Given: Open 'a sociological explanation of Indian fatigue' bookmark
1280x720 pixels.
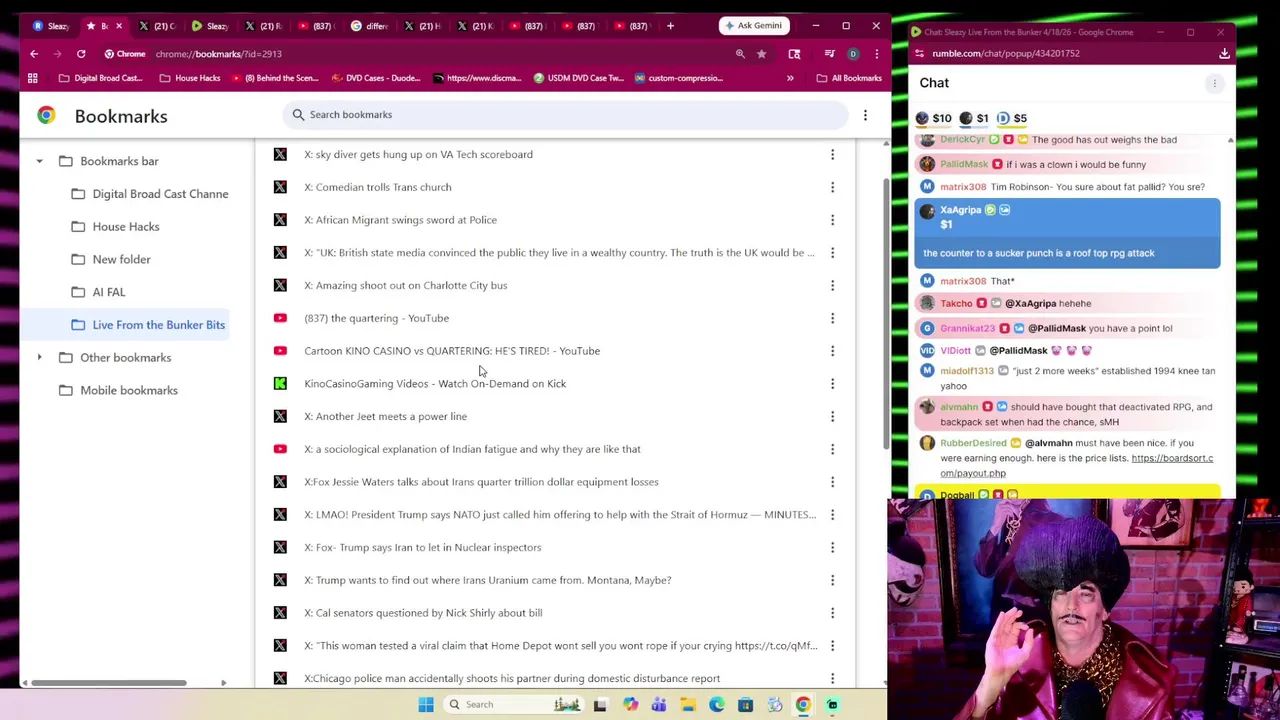Looking at the screenshot, I should click(472, 449).
